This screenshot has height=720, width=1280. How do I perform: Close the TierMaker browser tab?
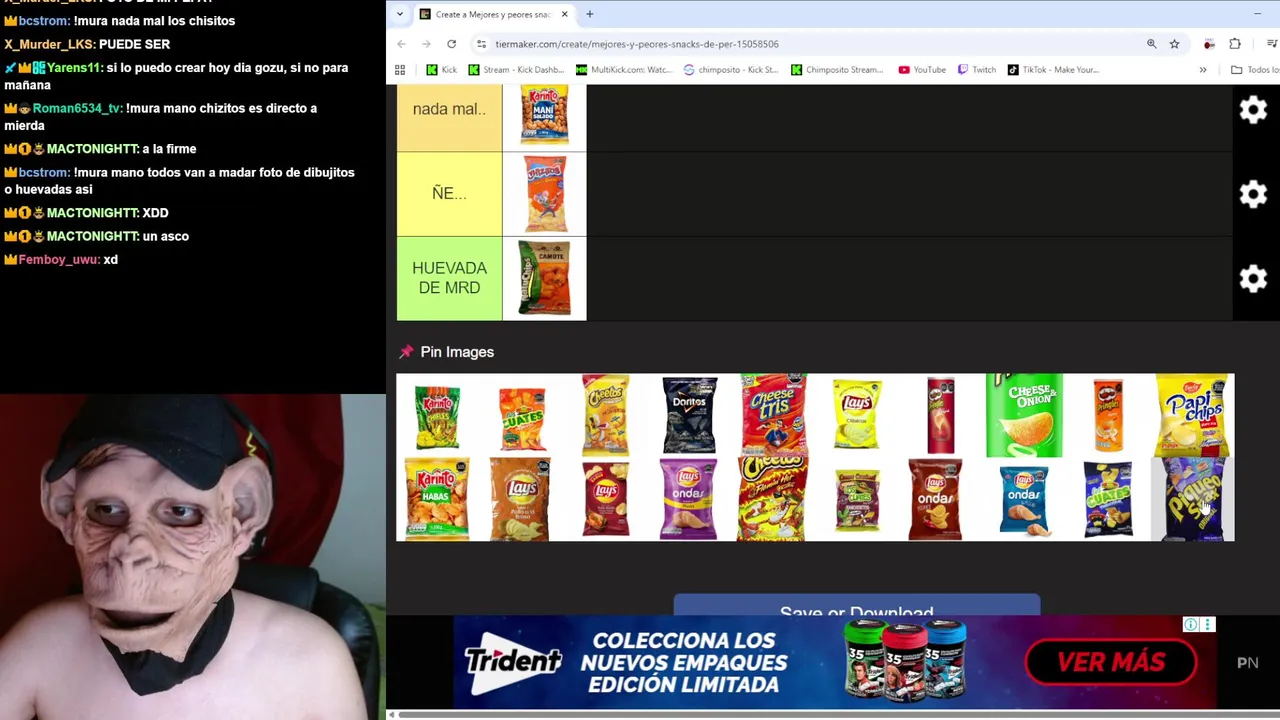tap(564, 14)
